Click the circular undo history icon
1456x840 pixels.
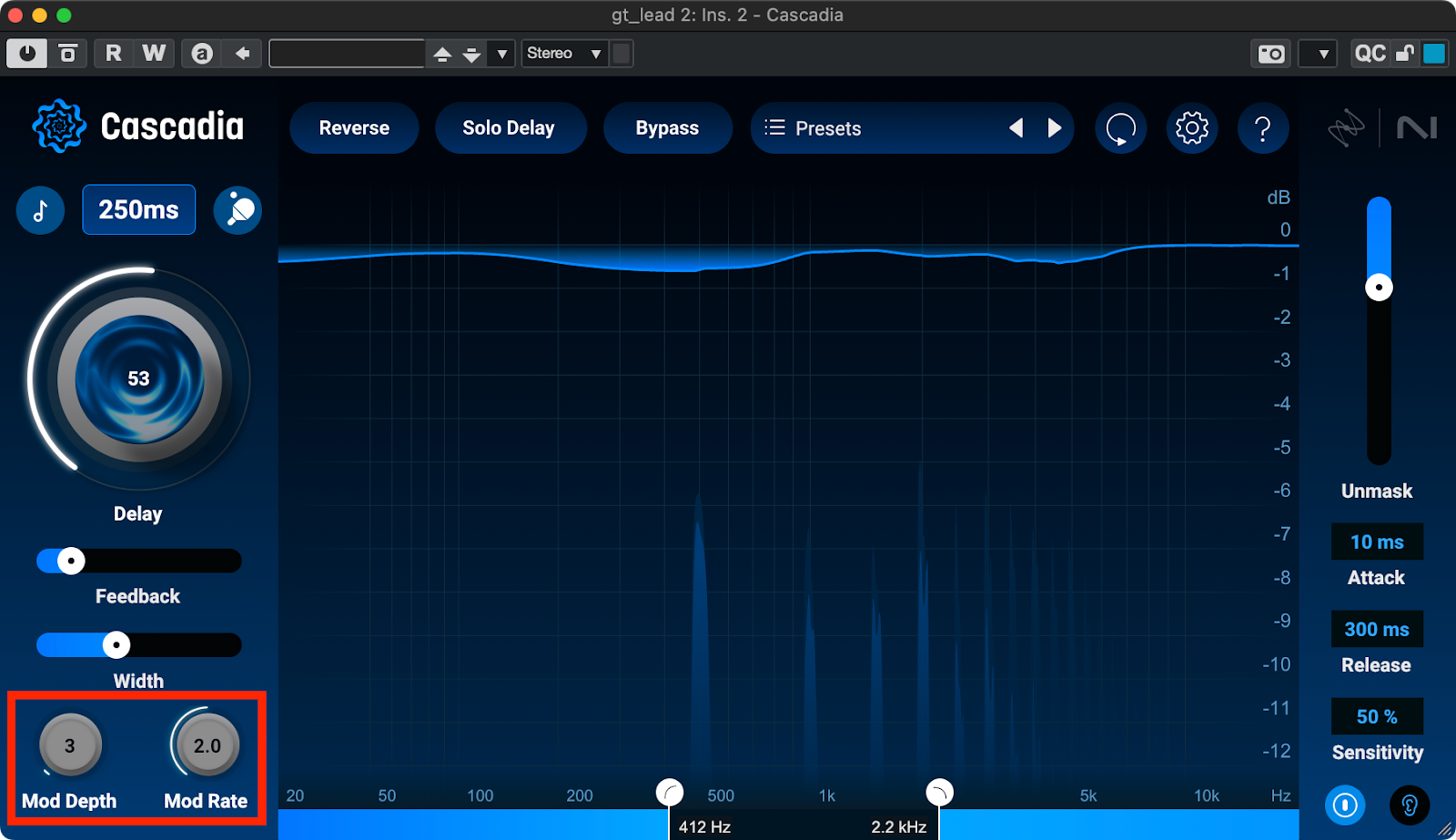(1120, 128)
